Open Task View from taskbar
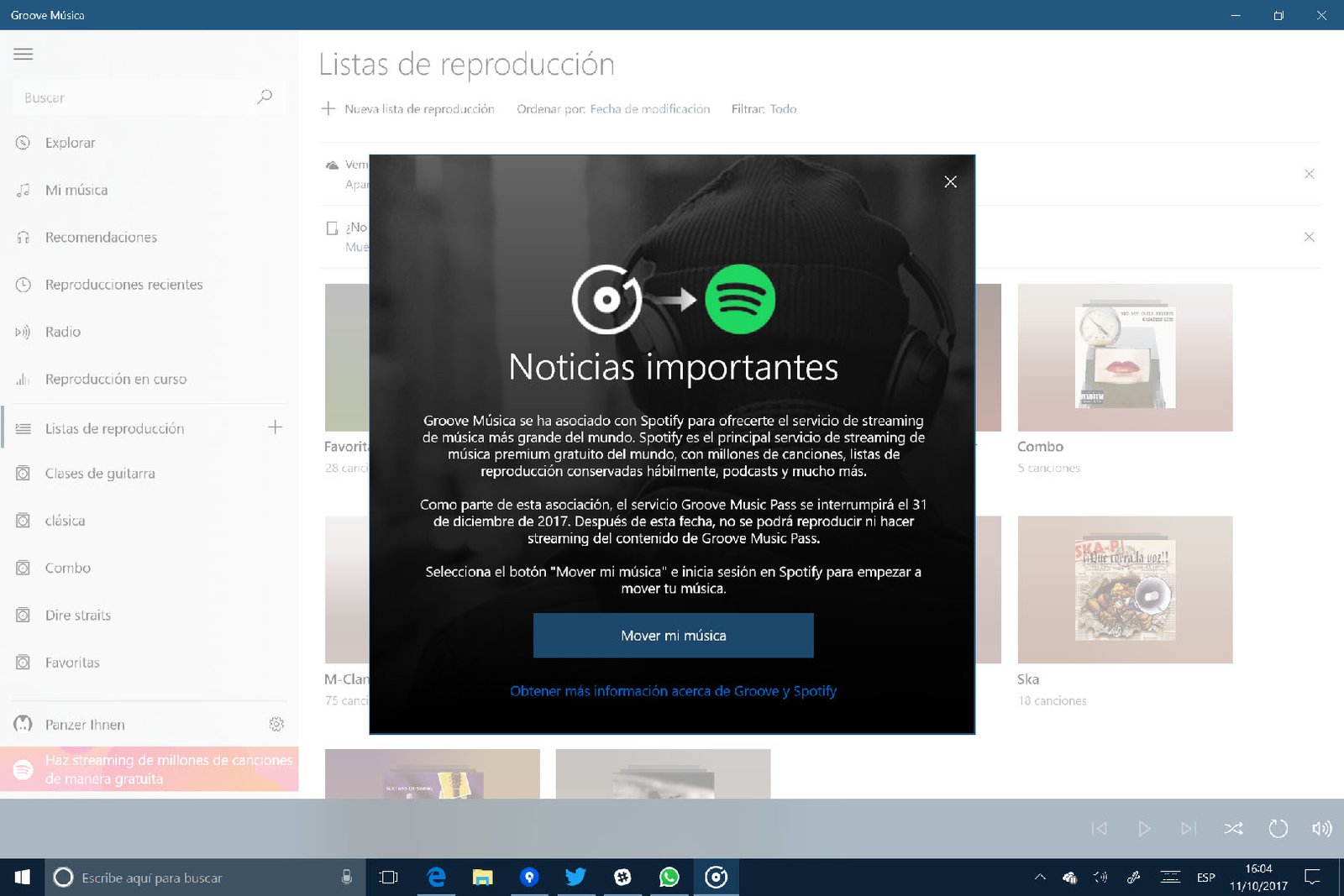 (x=388, y=878)
